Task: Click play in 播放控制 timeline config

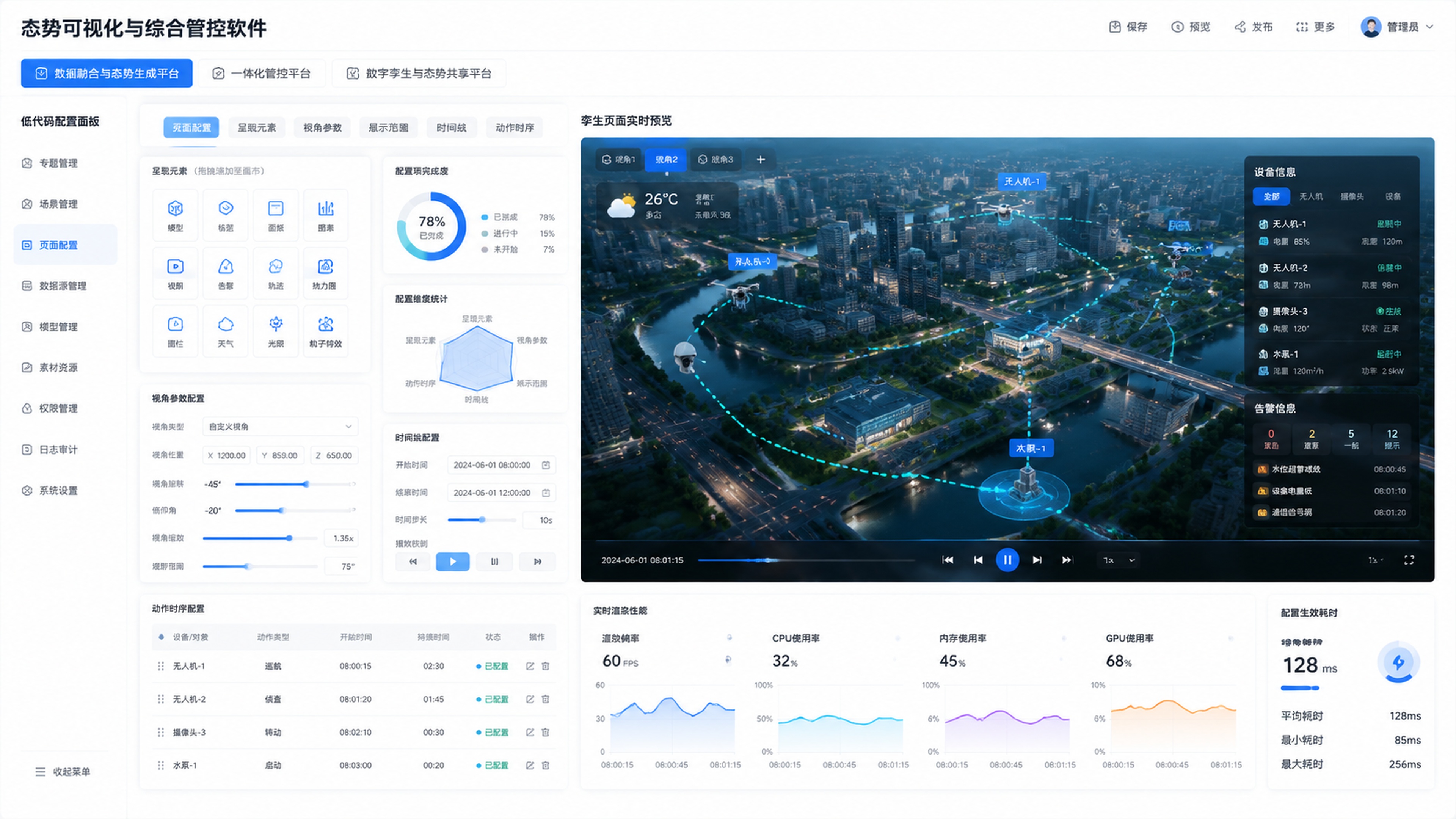Action: coord(453,562)
